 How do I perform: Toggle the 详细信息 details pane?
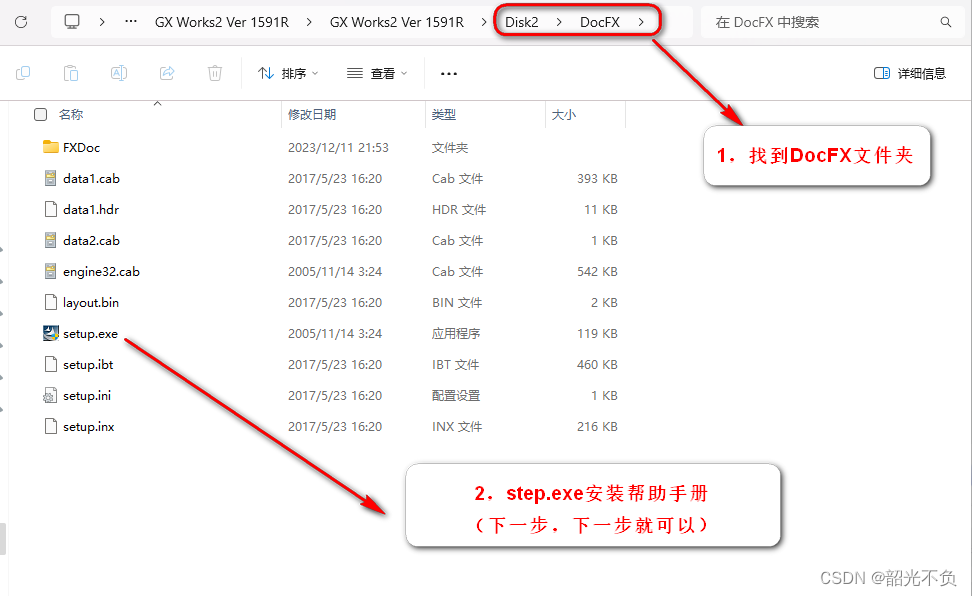click(x=910, y=74)
